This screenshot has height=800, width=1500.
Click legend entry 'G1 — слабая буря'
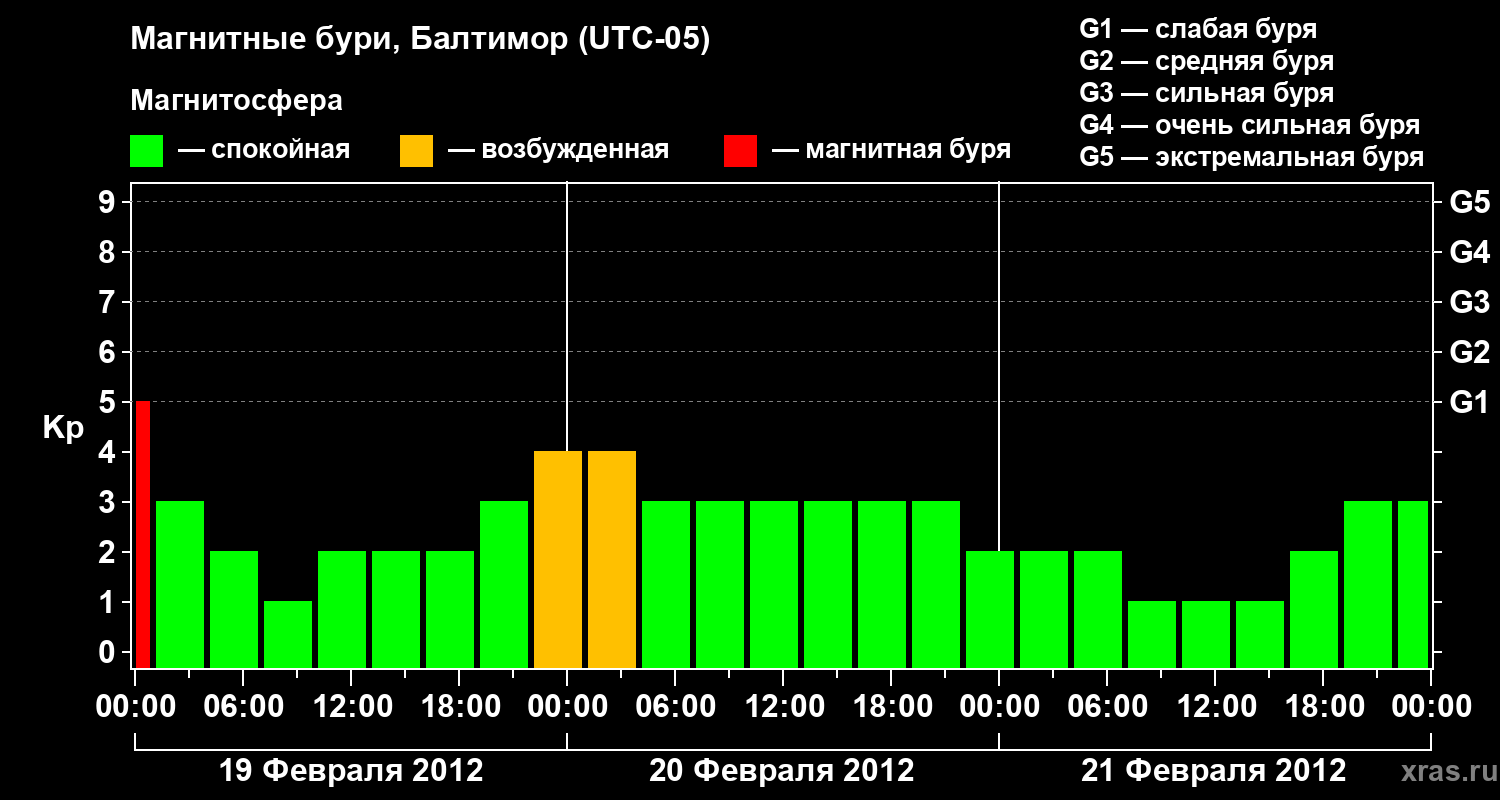[x=1198, y=29]
